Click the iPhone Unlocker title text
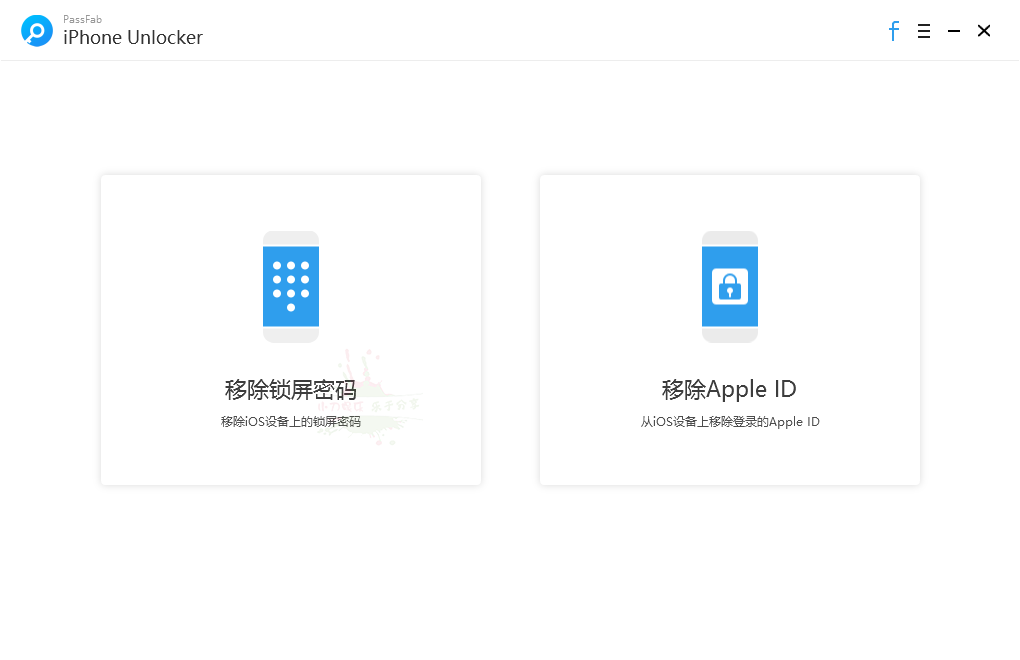The height and width of the screenshot is (660, 1020). (133, 38)
